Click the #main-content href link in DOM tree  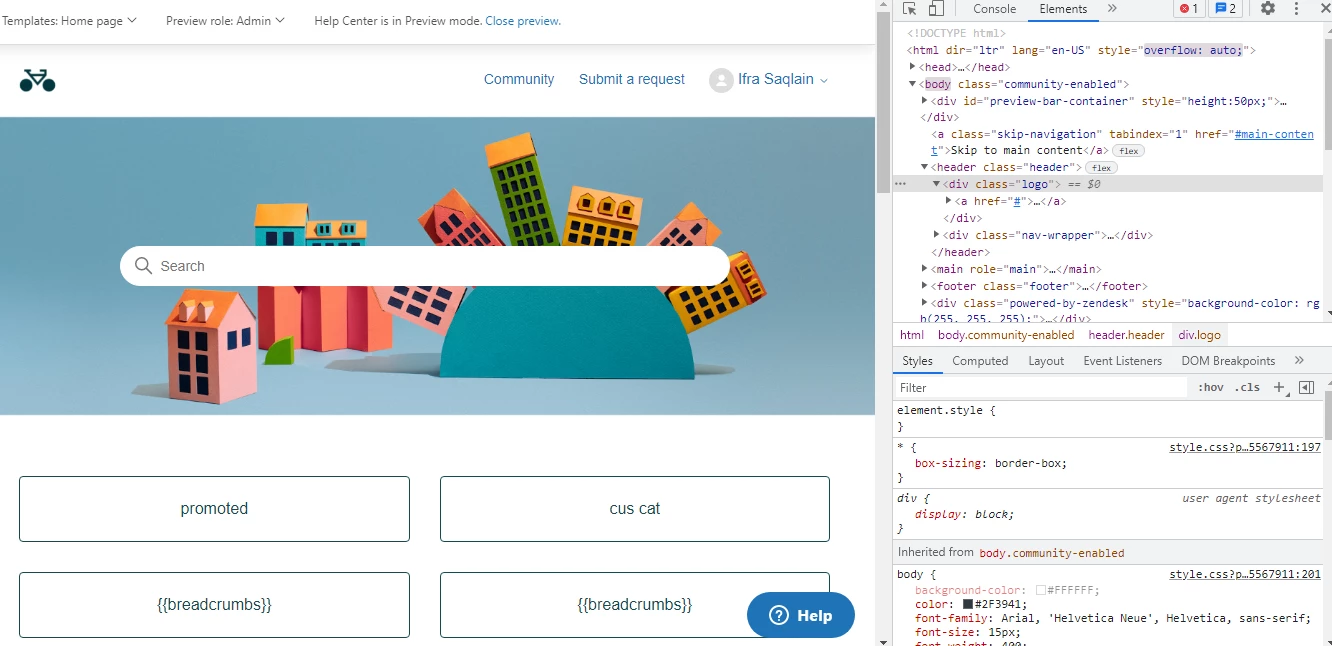click(1274, 134)
